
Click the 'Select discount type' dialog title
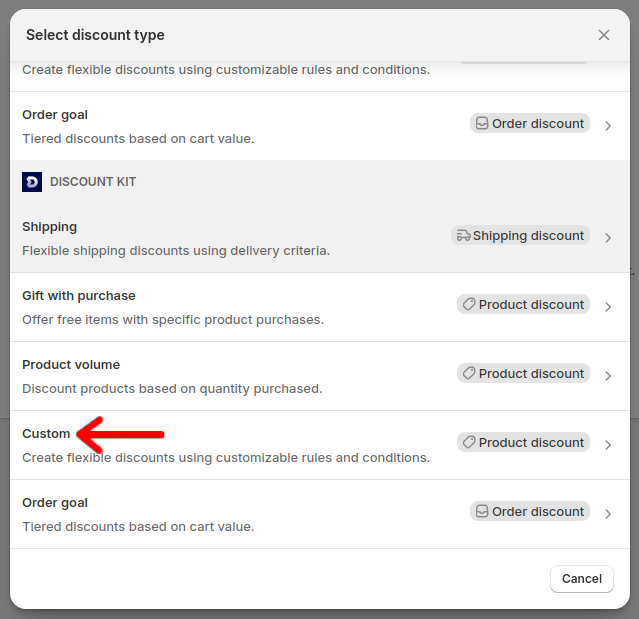(95, 35)
